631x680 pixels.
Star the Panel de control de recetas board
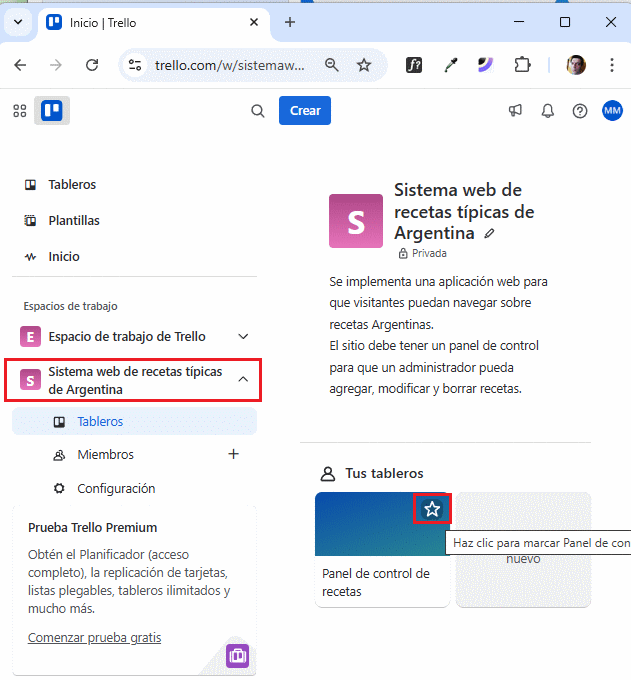point(432,509)
